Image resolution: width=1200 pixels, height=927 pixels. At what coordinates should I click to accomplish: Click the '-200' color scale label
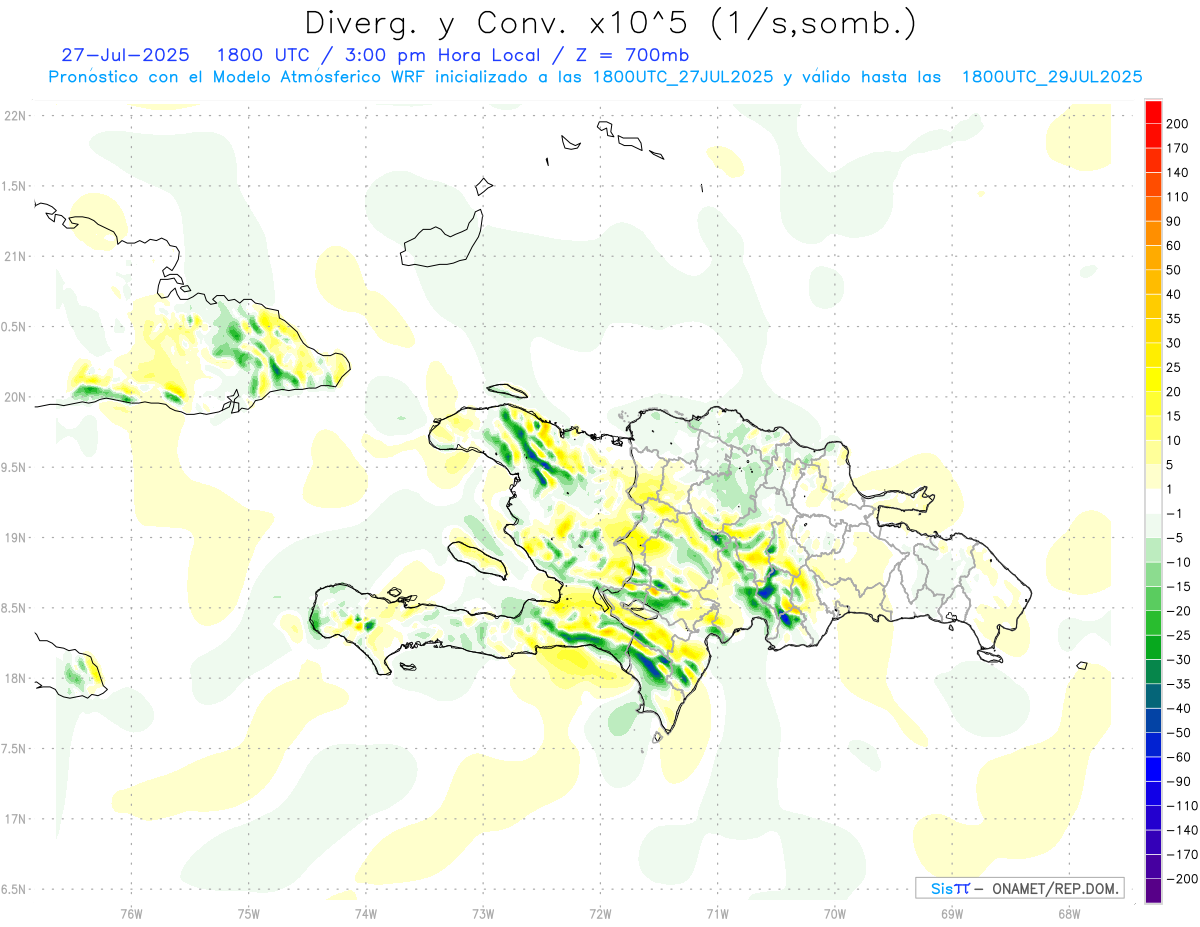(x=1180, y=879)
